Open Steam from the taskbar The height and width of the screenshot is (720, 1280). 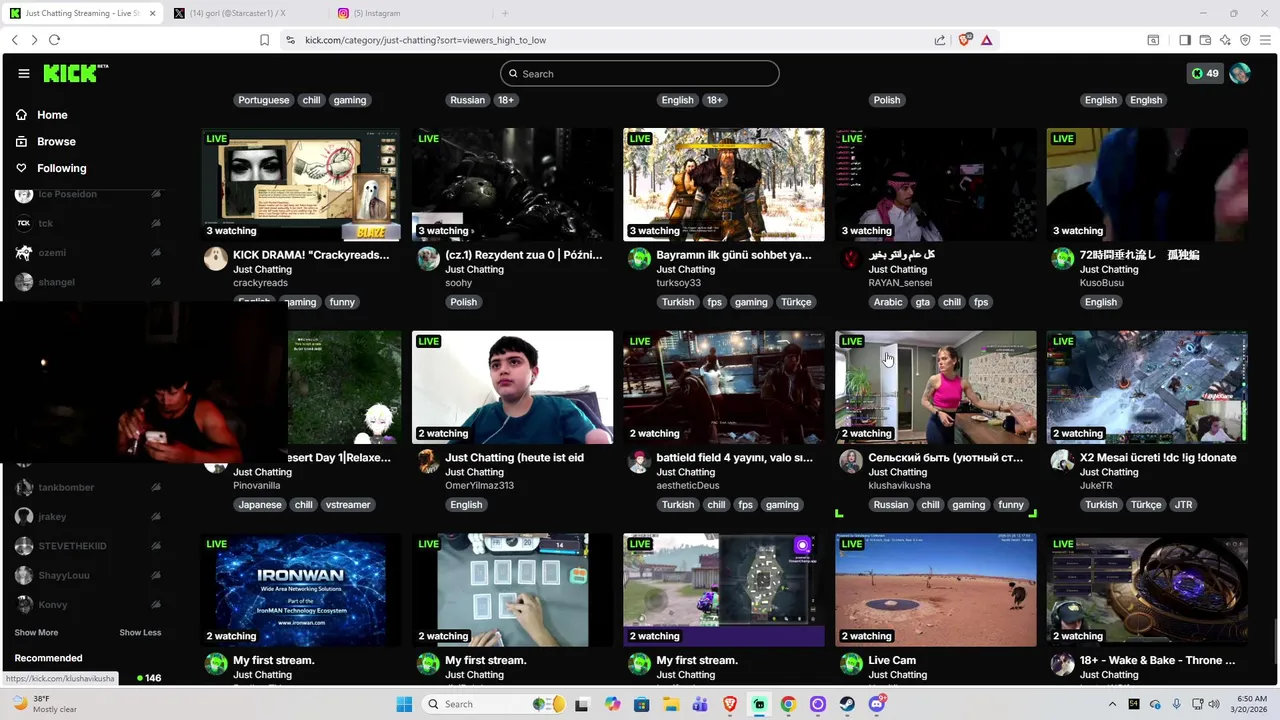pos(847,704)
